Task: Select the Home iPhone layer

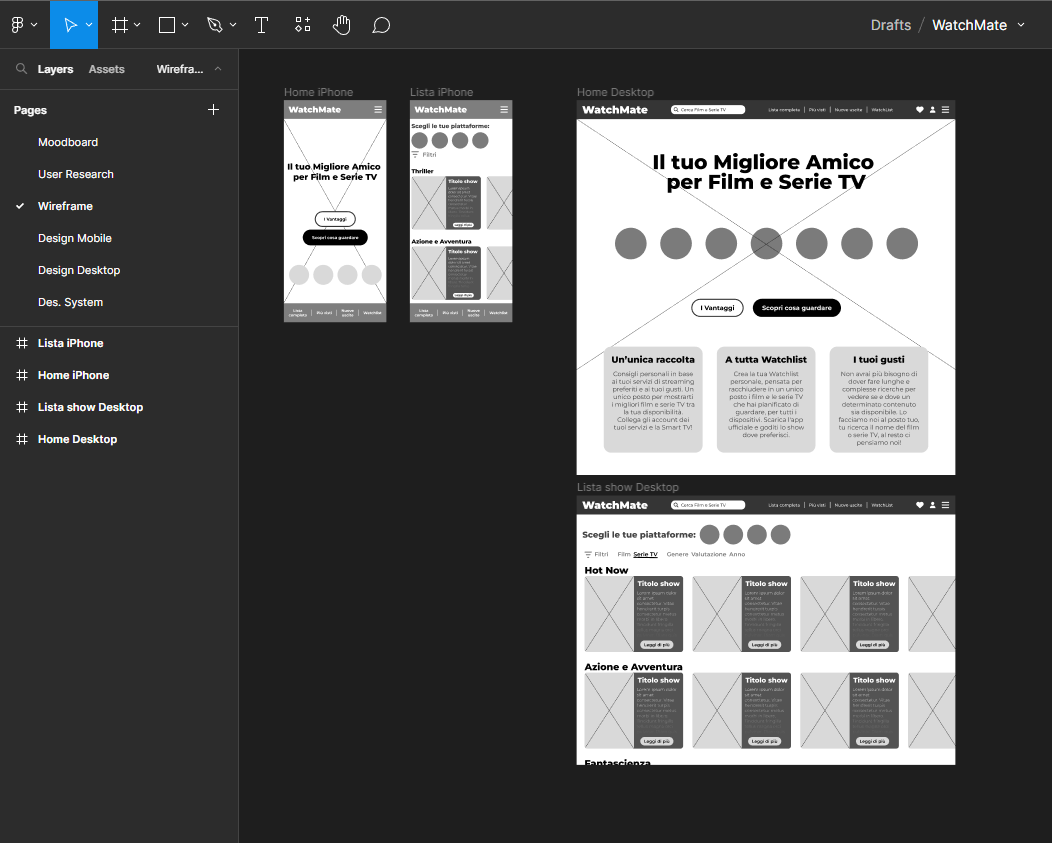Action: [73, 375]
